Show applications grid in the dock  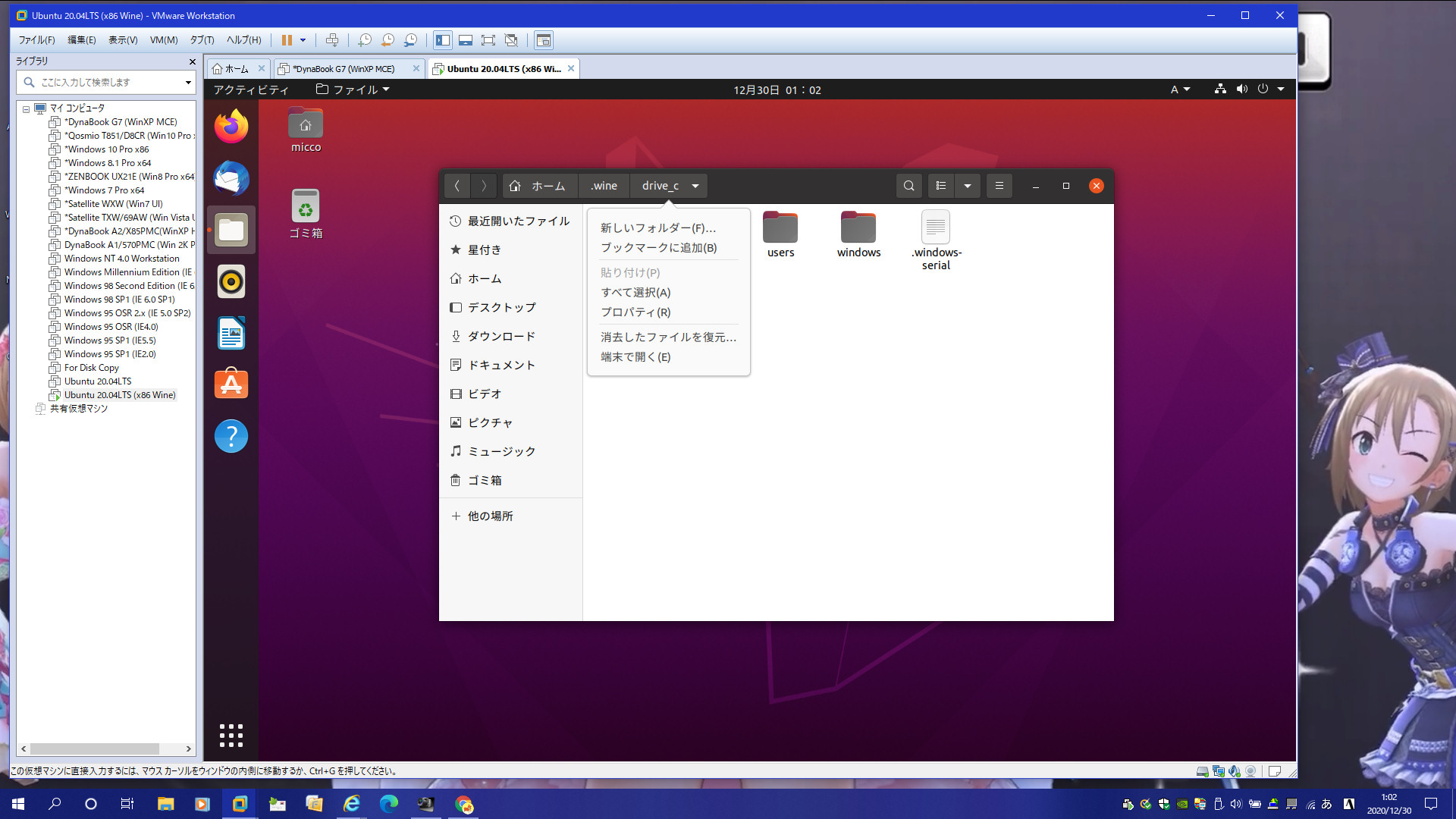231,735
